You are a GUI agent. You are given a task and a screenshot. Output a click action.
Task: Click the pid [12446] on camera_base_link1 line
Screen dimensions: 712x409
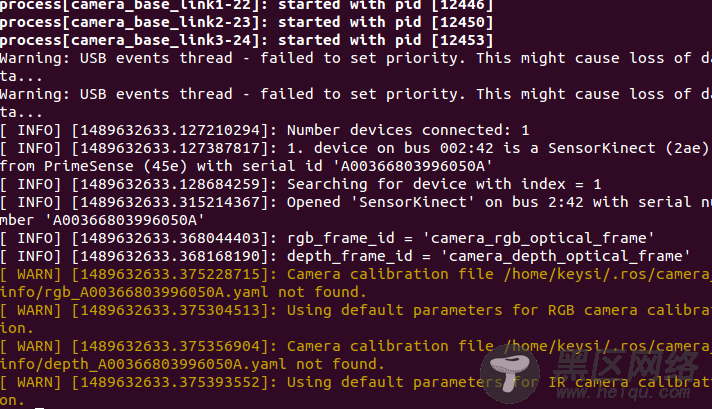[462, 5]
